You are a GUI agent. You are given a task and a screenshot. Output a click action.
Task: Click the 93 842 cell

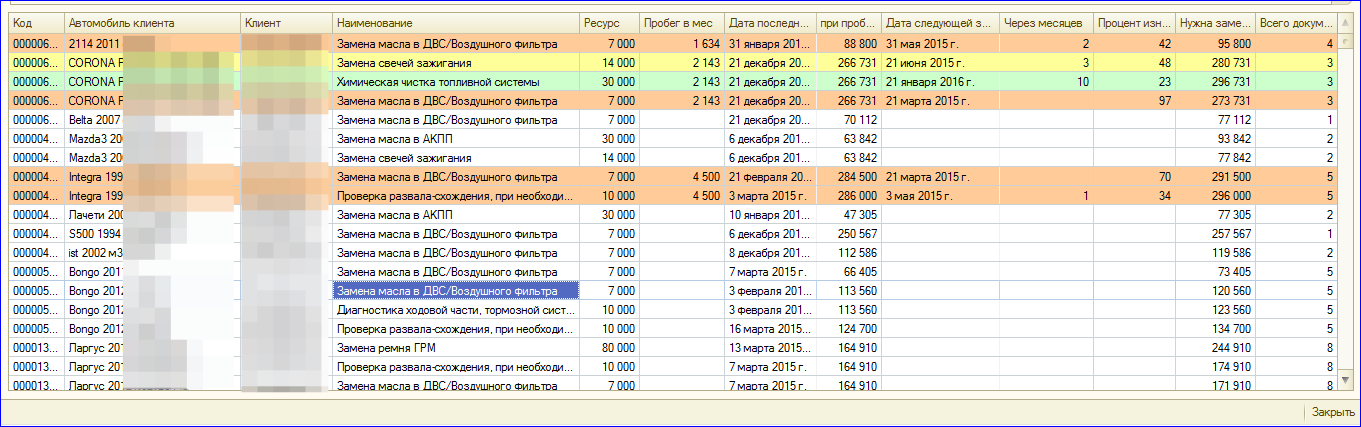(x=1215, y=139)
